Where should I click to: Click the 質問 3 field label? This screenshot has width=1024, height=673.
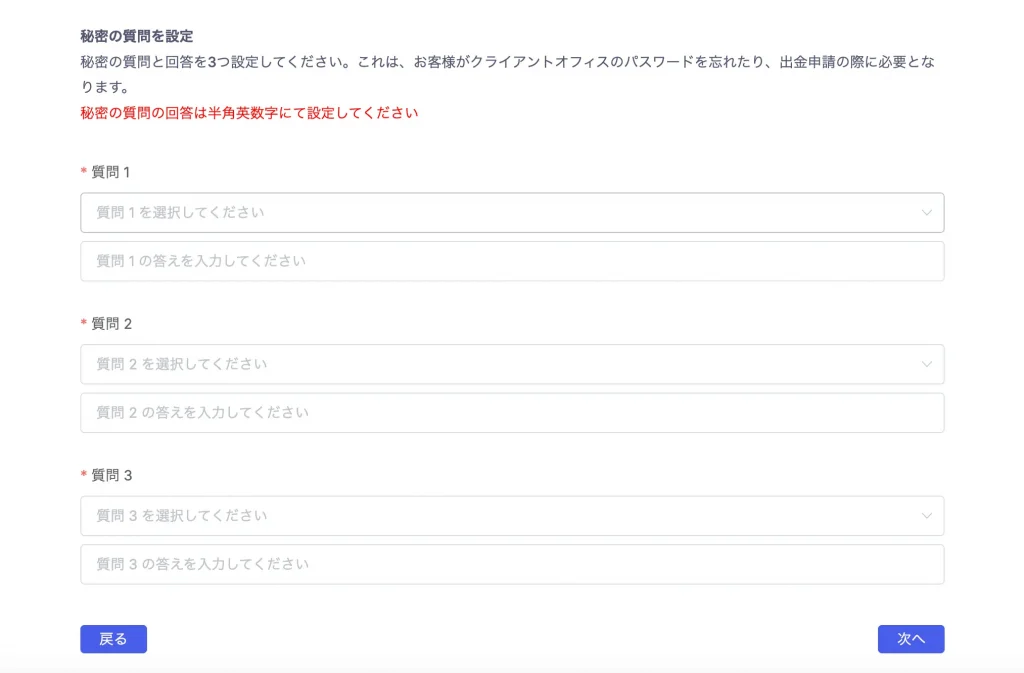111,475
